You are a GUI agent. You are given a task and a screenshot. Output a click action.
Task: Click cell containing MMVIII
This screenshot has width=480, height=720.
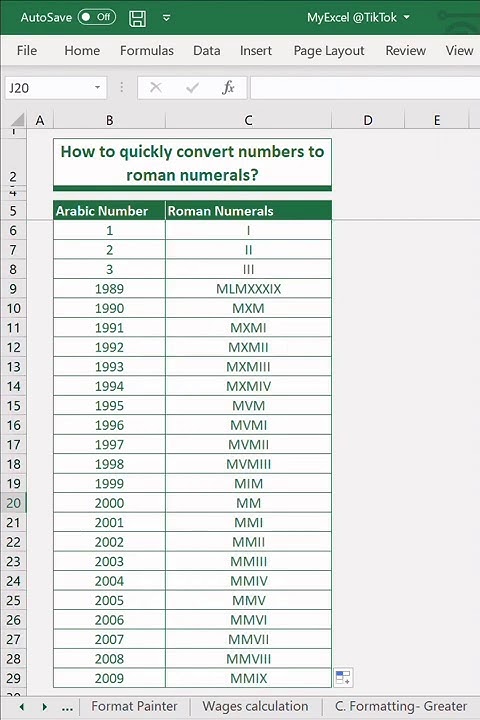[248, 658]
